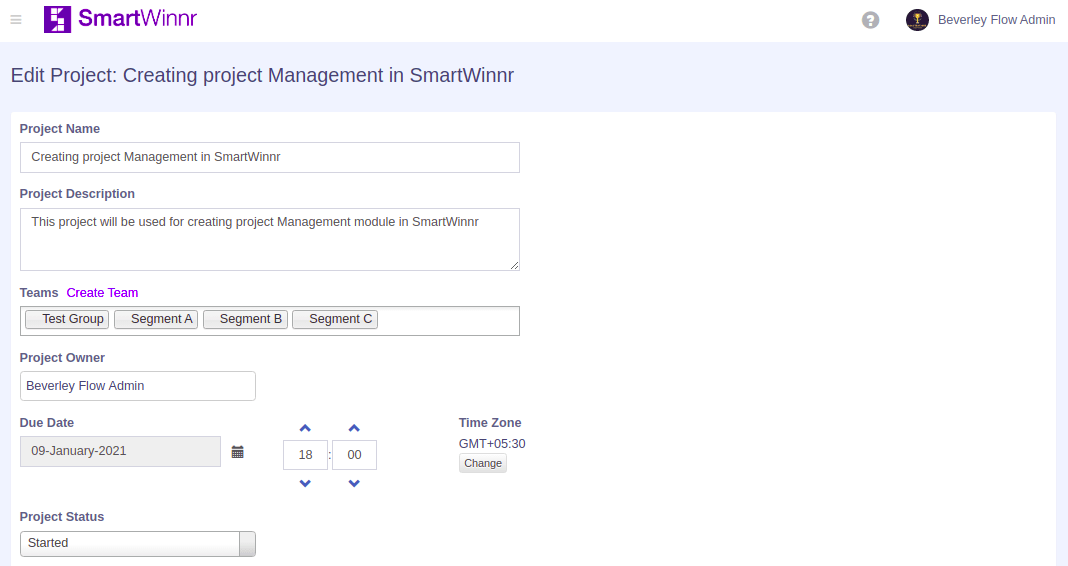Click the Project Owner input field

point(138,386)
